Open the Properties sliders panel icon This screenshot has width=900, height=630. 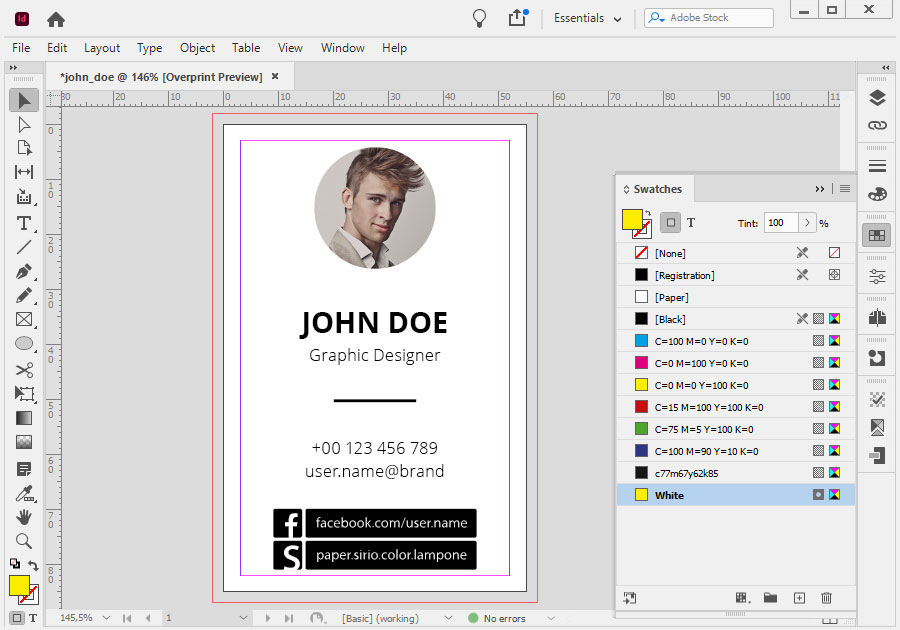click(x=877, y=277)
